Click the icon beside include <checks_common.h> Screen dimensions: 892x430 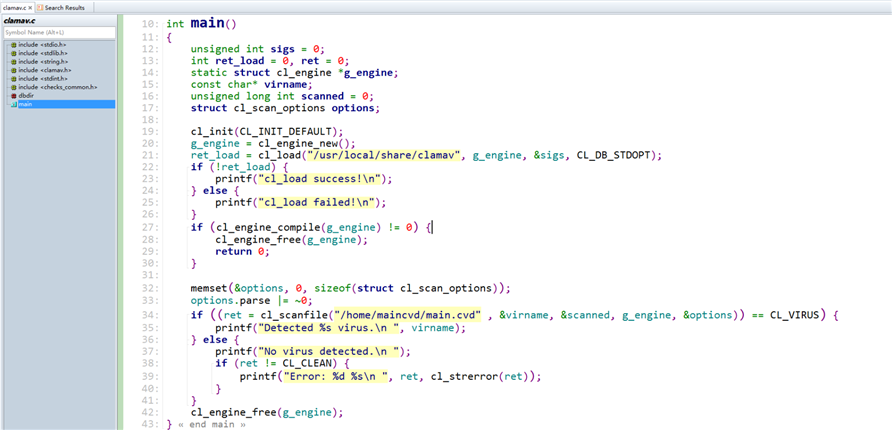[x=14, y=87]
